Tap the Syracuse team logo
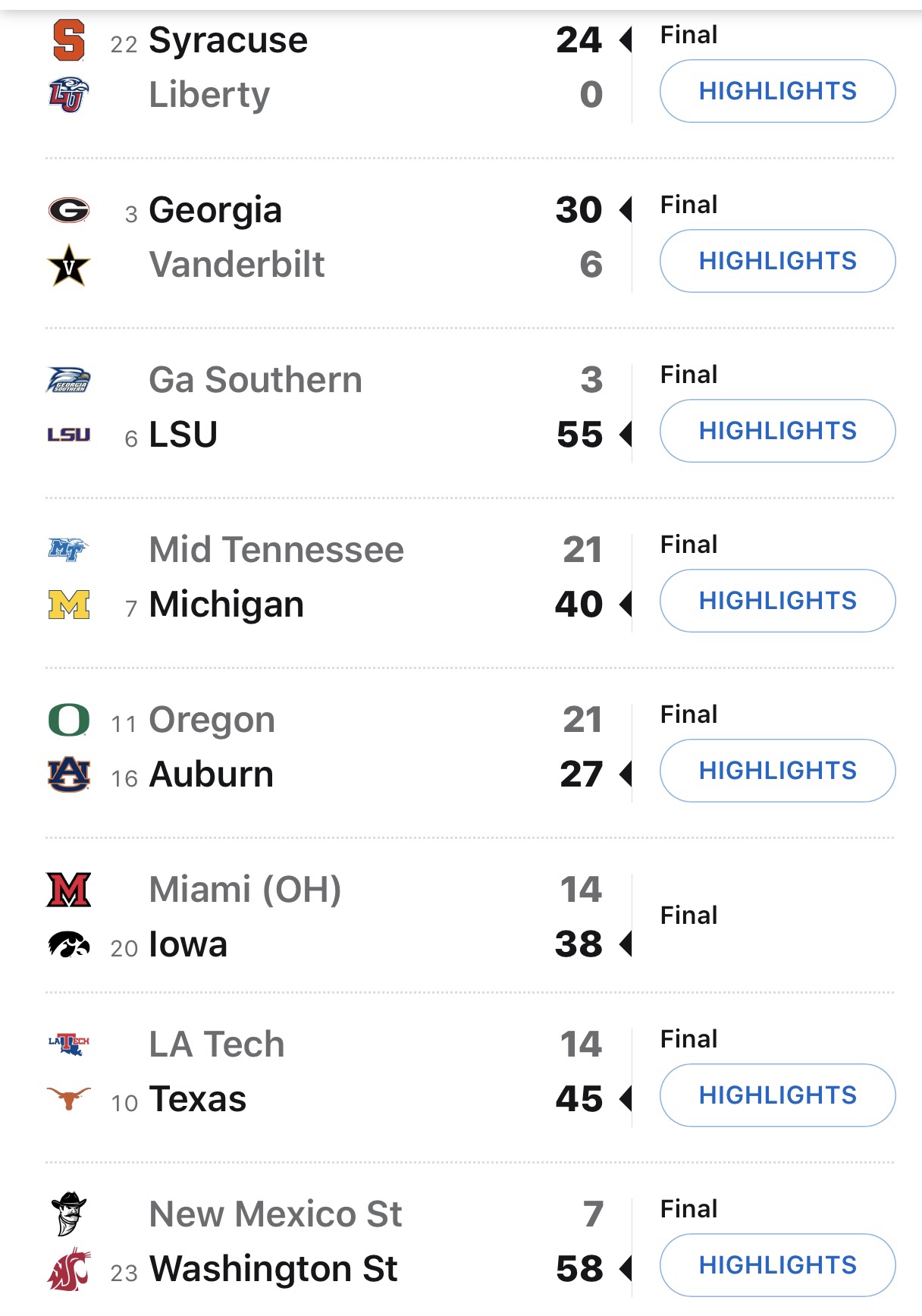Image resolution: width=922 pixels, height=1316 pixels. [x=68, y=40]
